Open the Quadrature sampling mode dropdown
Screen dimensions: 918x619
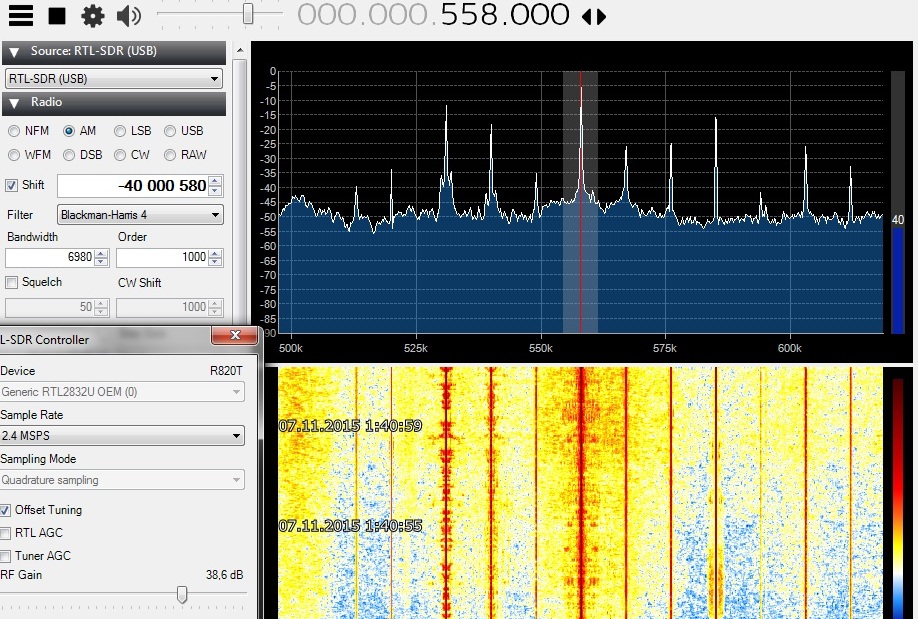[121, 480]
